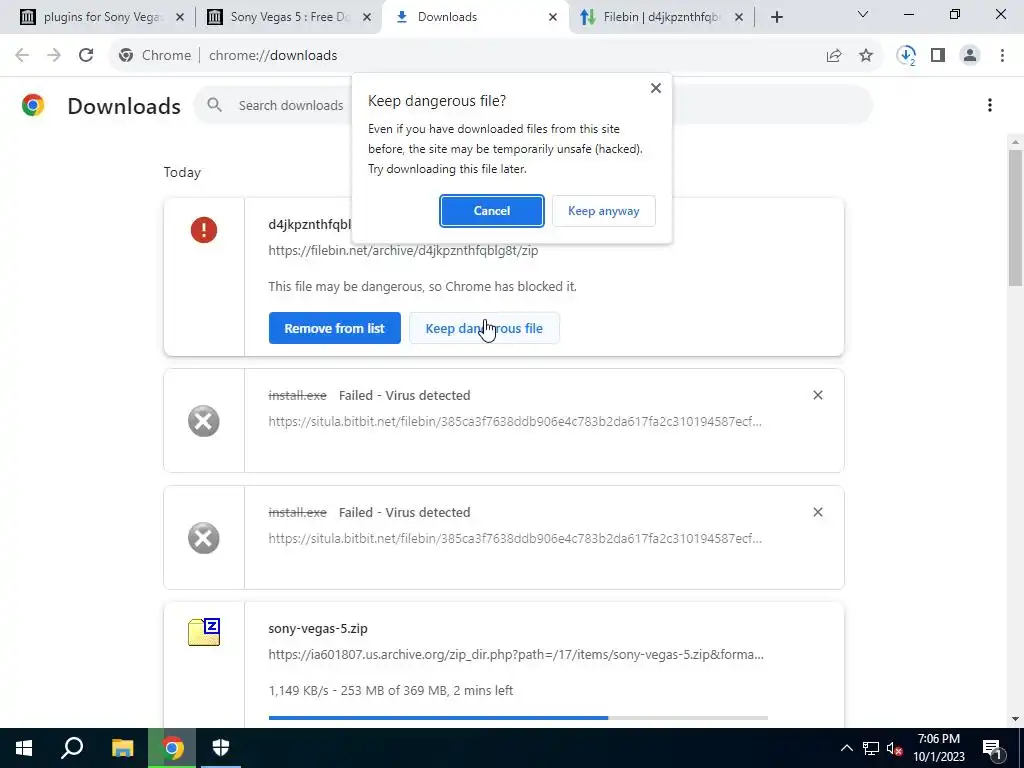
Task: Remove the first failed install.exe entry
Action: (818, 395)
